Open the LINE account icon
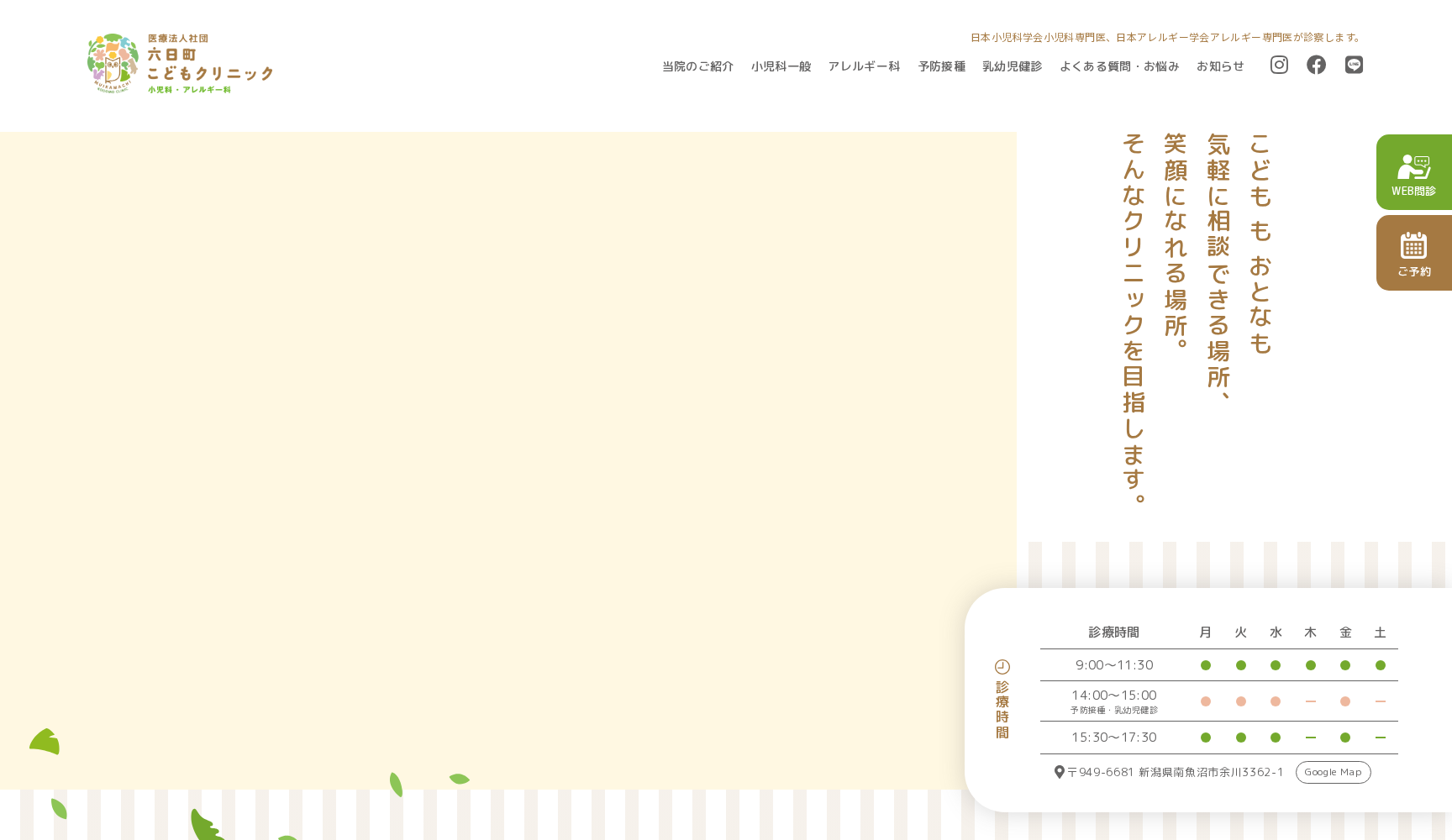Image resolution: width=1452 pixels, height=840 pixels. click(1354, 65)
